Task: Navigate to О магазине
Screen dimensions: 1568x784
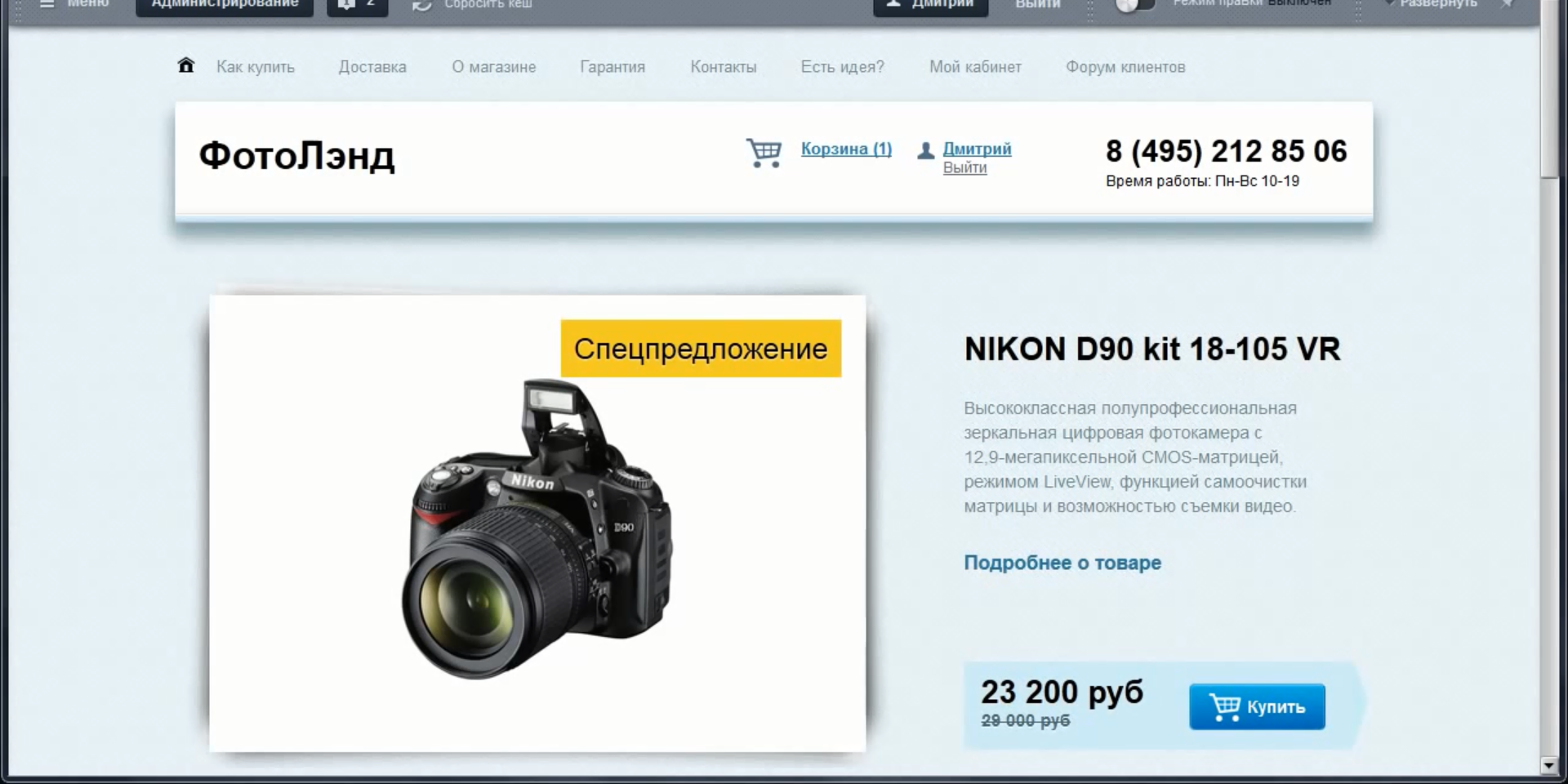Action: pyautogui.click(x=494, y=67)
